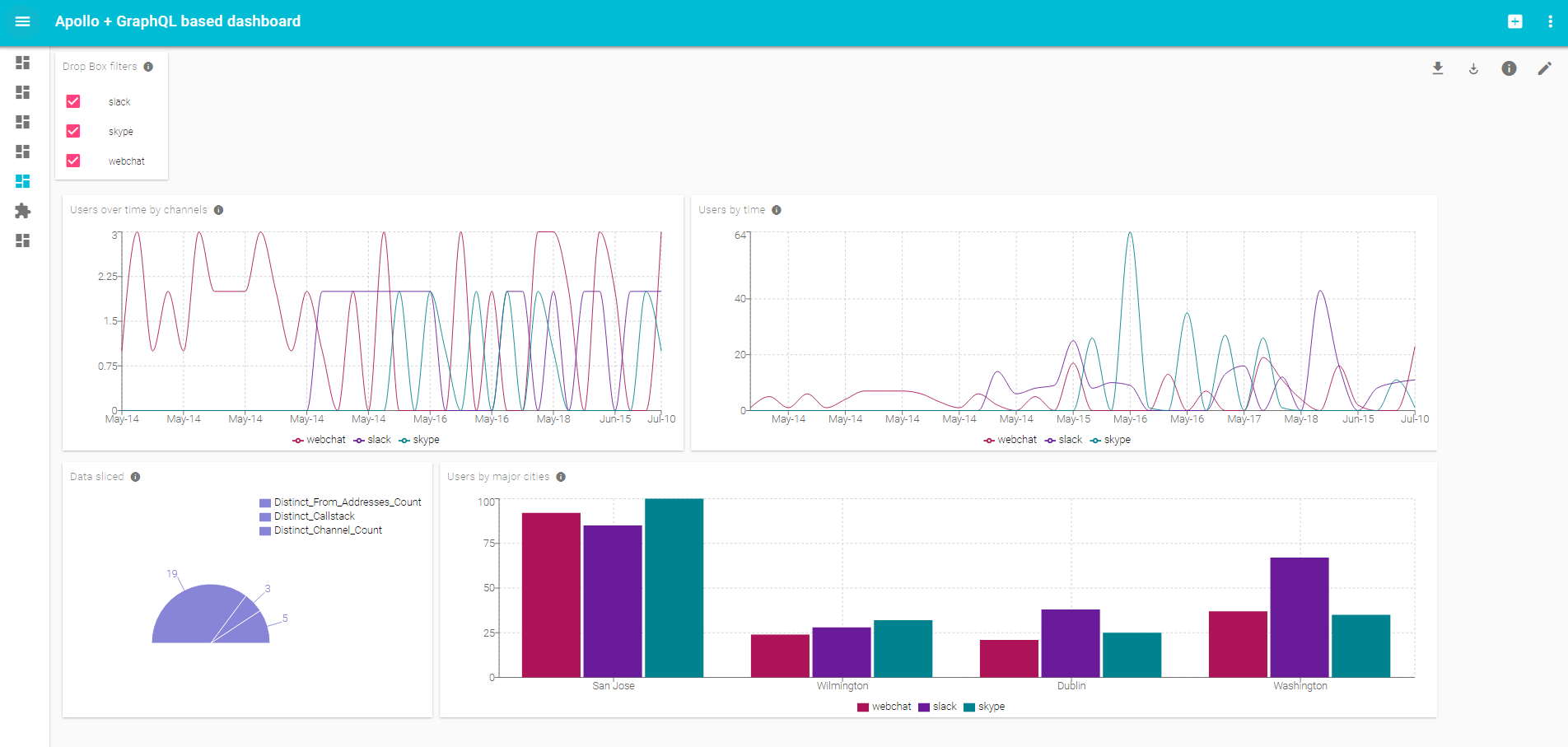Click the Users by major cities title
Image resolution: width=1568 pixels, height=747 pixels.
(498, 477)
